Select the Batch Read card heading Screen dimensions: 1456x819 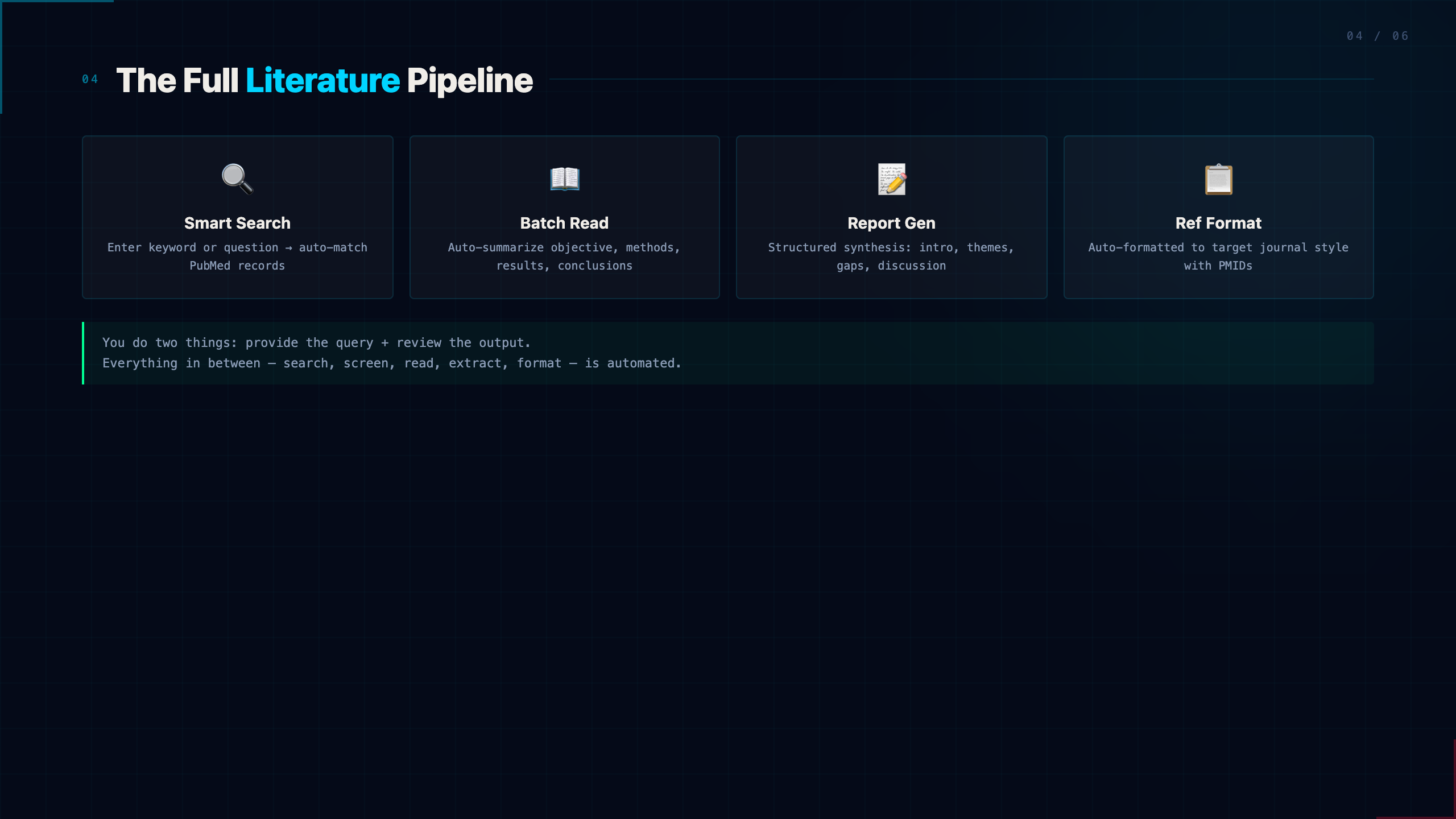[x=564, y=223]
